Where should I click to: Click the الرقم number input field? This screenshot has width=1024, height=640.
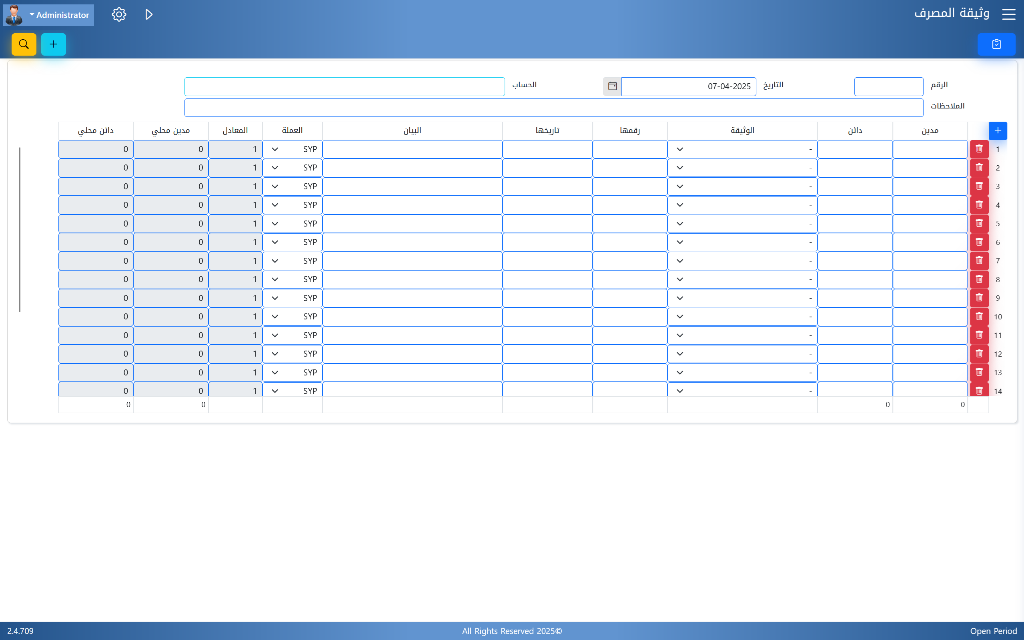[x=888, y=87]
